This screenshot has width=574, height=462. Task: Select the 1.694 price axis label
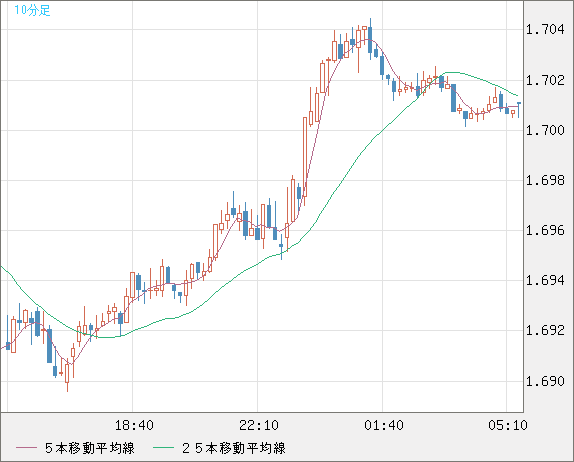tap(545, 281)
